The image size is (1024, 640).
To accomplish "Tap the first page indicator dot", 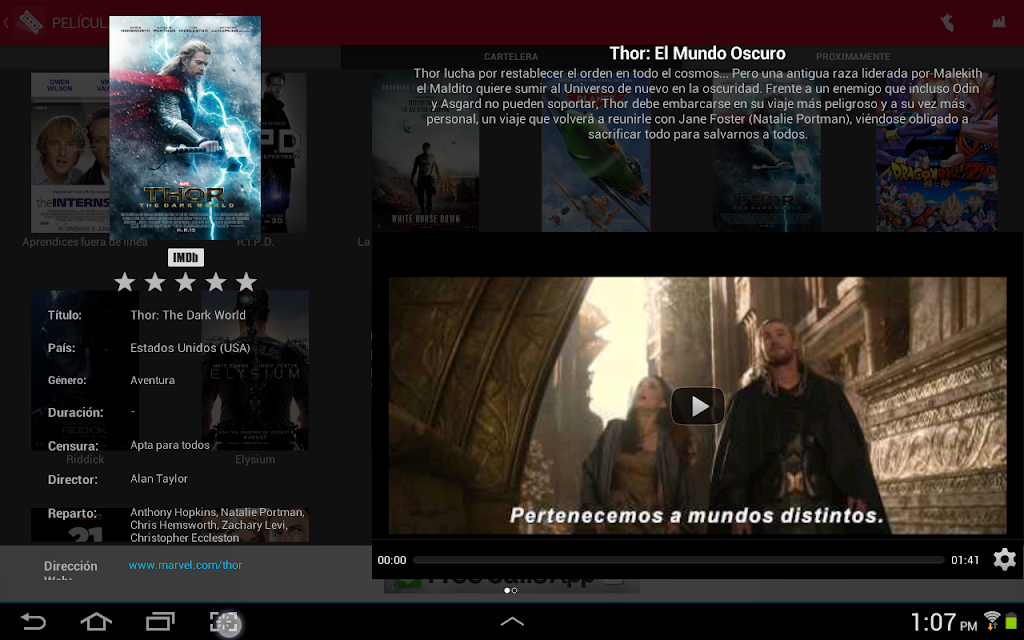I will coord(507,590).
